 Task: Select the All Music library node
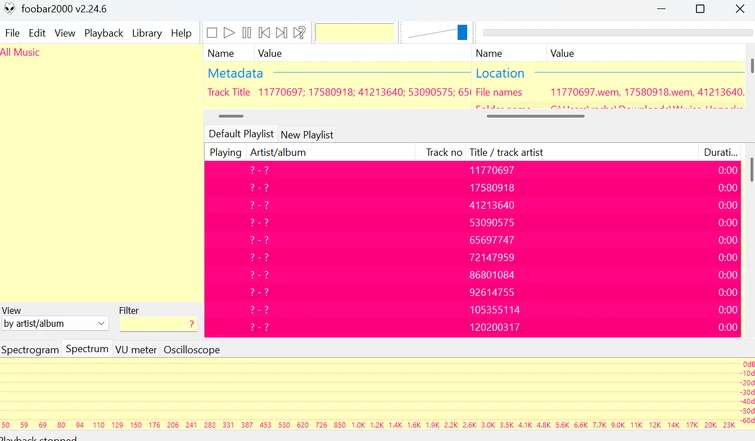20,52
